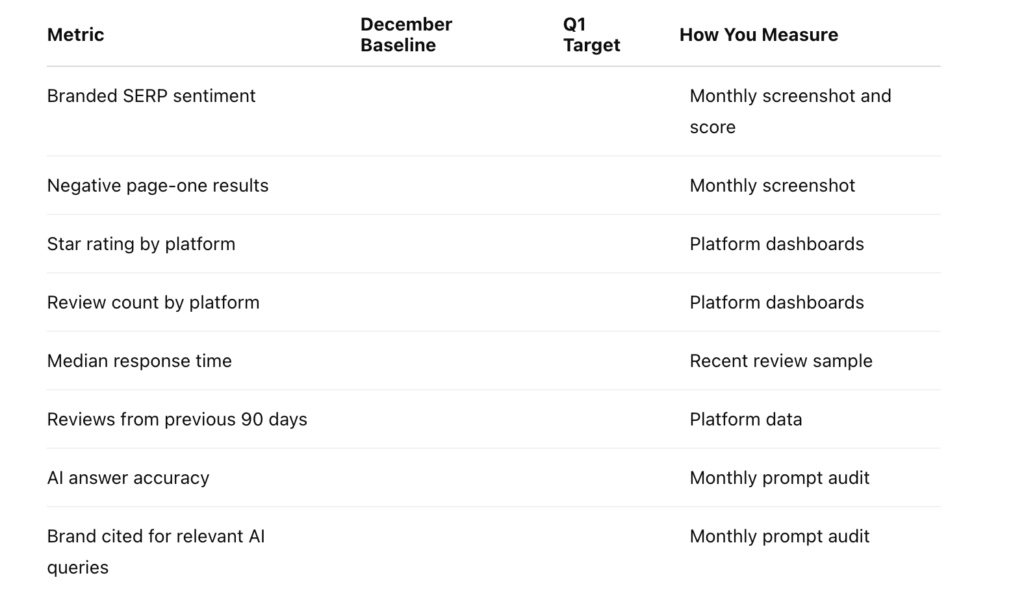Screen dimensions: 1024x608
Task: Select the Median response time cell
Action: coord(139,361)
